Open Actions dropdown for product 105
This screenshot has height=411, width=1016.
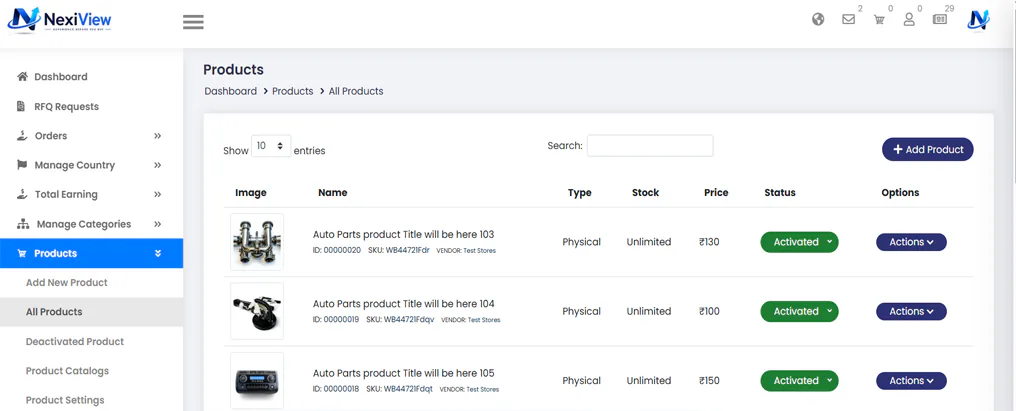click(x=911, y=381)
